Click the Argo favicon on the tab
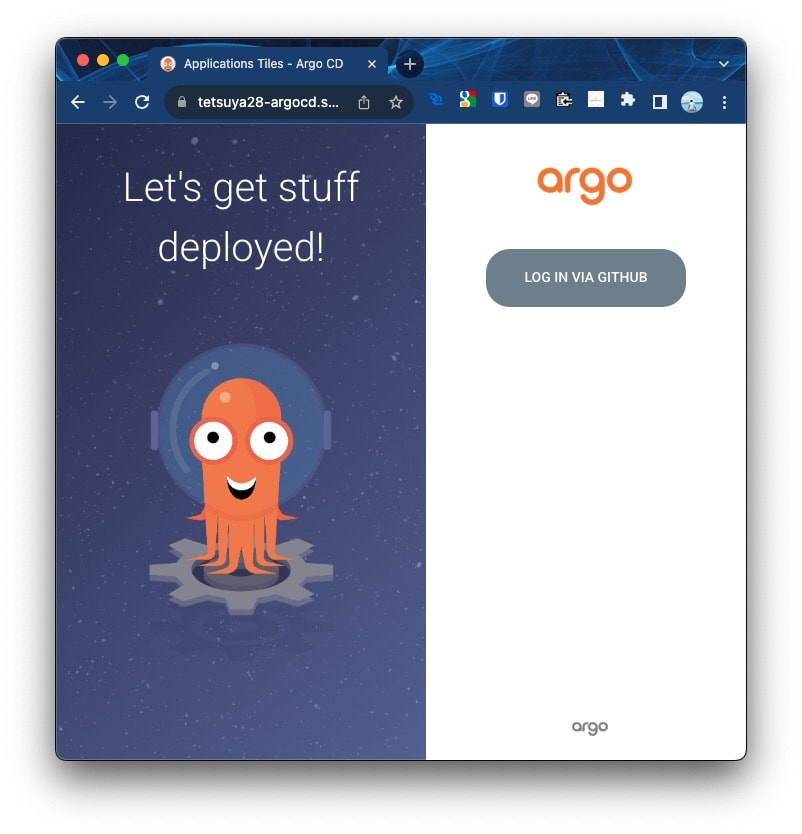The width and height of the screenshot is (802, 834). tap(168, 64)
